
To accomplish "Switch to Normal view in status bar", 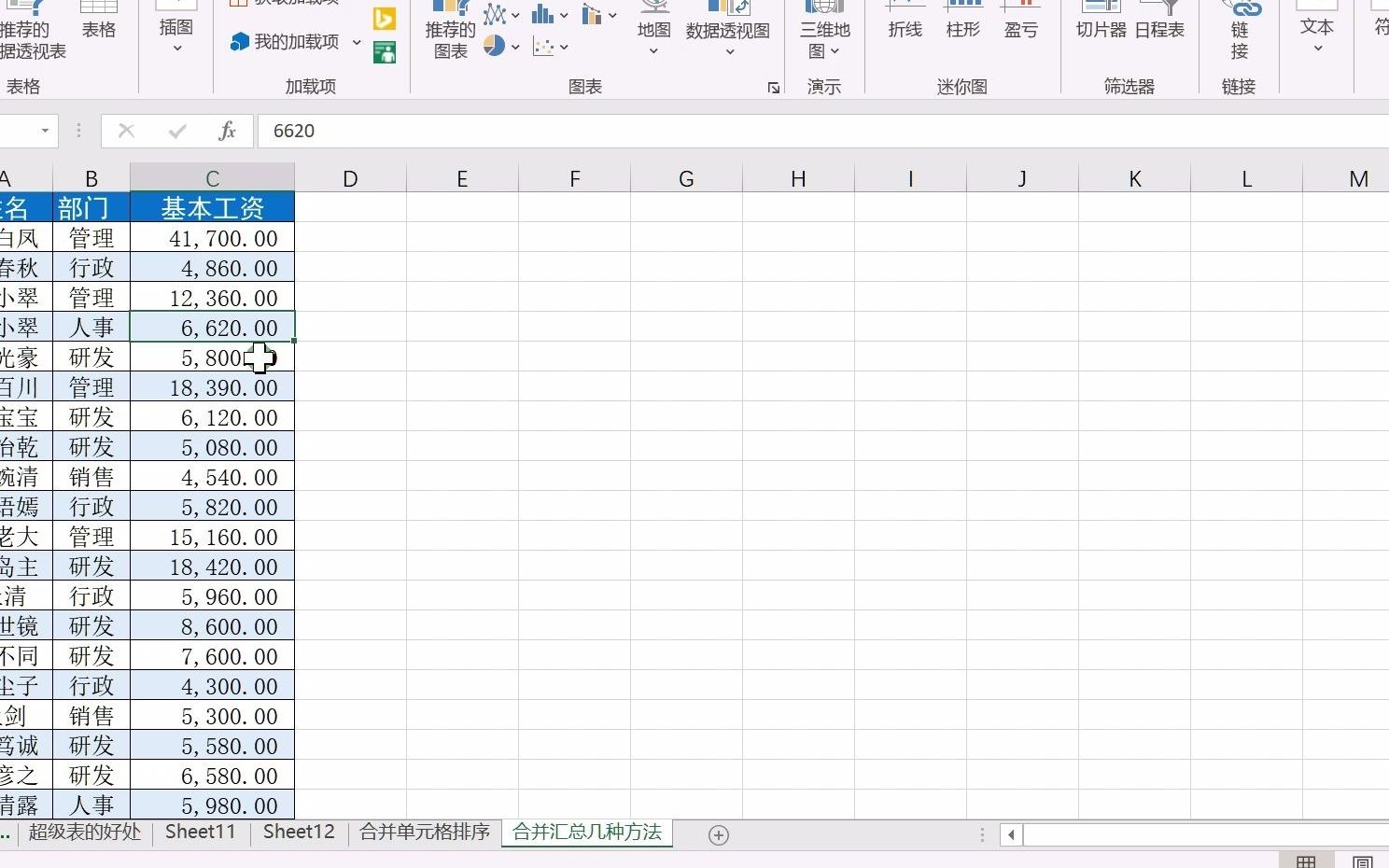I will (x=1306, y=861).
